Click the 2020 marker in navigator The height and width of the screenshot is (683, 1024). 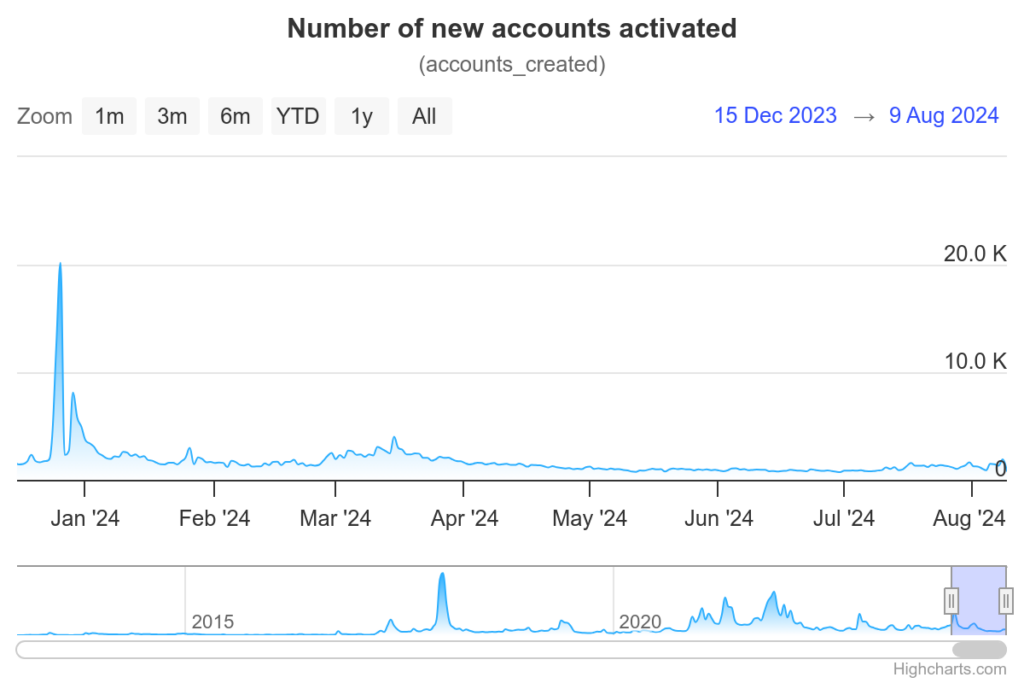639,622
